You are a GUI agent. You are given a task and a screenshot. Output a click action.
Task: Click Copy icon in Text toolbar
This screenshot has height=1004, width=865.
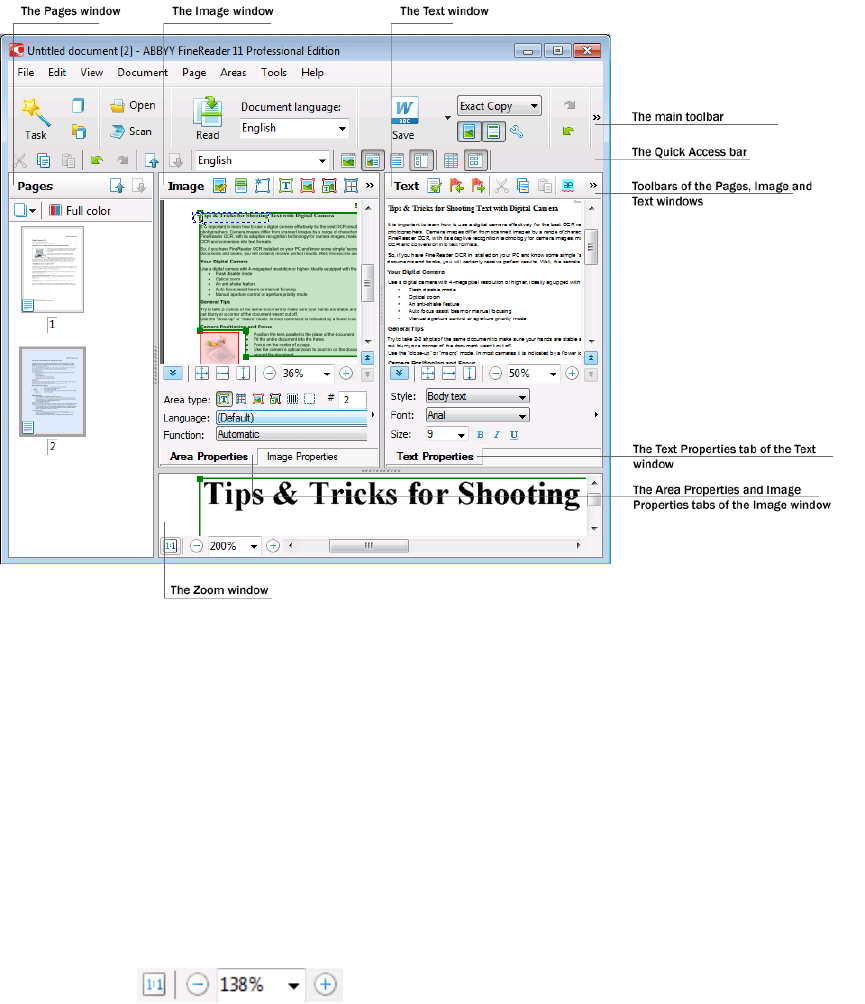[523, 186]
